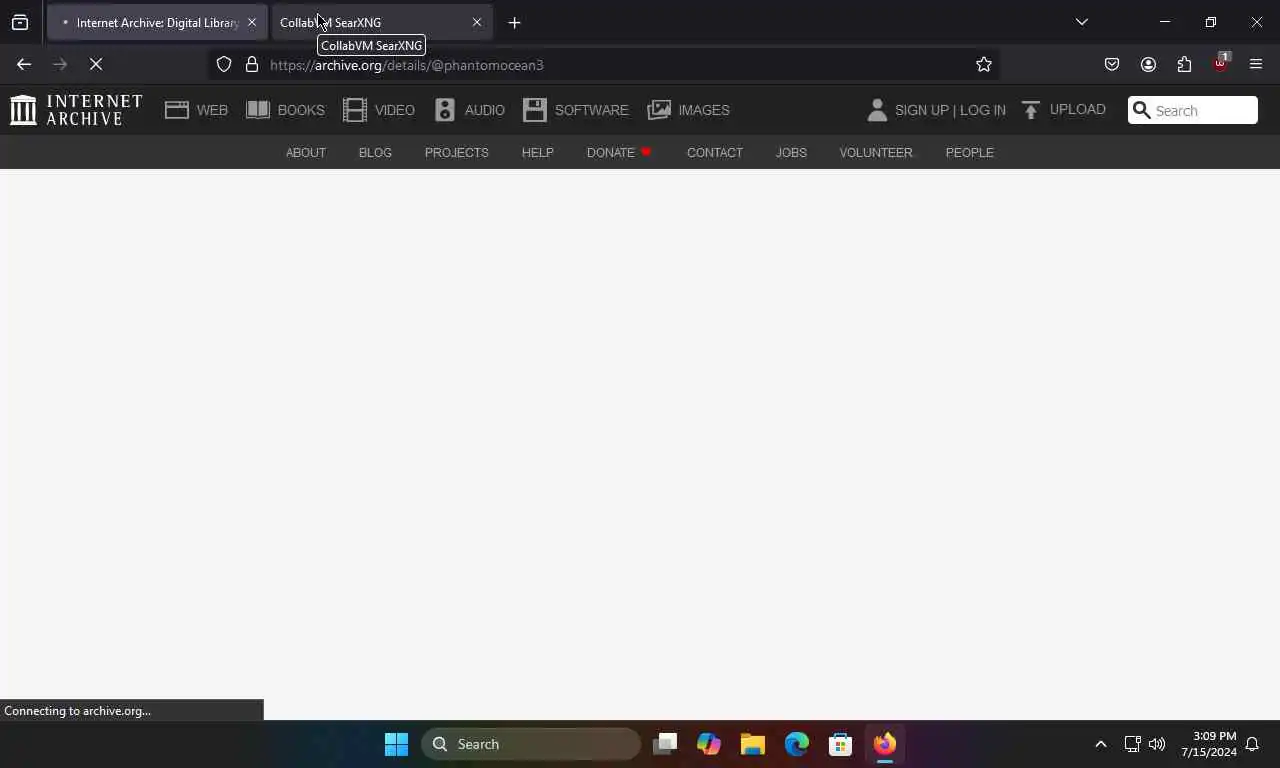1280x768 pixels.
Task: View site security padlock info
Action: (252, 64)
